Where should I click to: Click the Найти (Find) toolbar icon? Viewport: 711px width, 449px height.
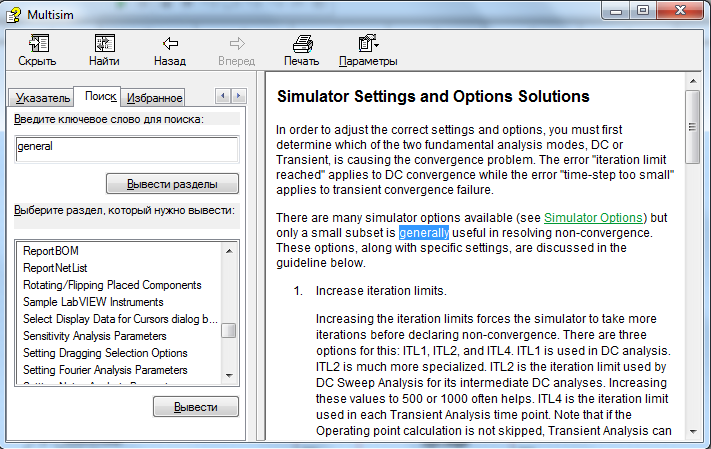[104, 44]
